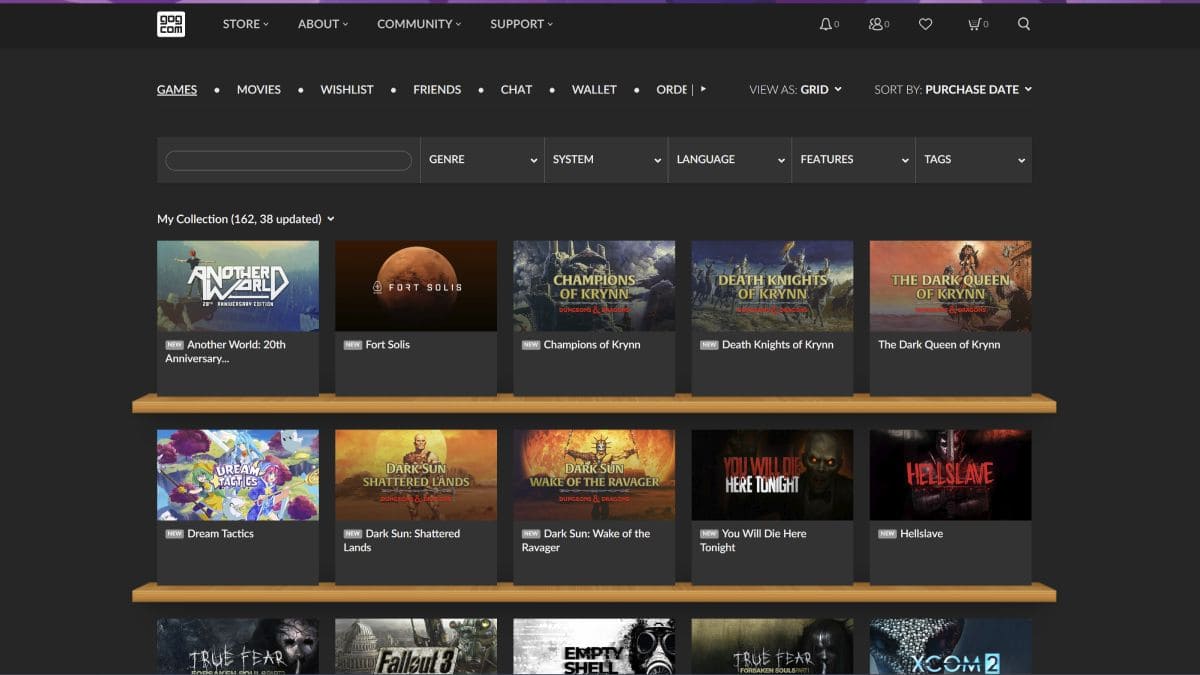Screen dimensions: 1200x675
Task: Open the Fort Solis game thumbnail
Action: click(416, 285)
